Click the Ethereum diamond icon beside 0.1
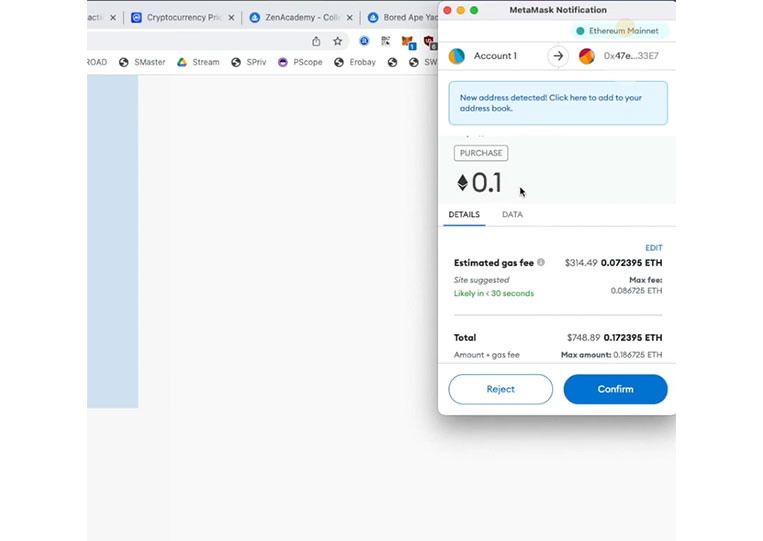The image size is (763, 541). point(462,183)
